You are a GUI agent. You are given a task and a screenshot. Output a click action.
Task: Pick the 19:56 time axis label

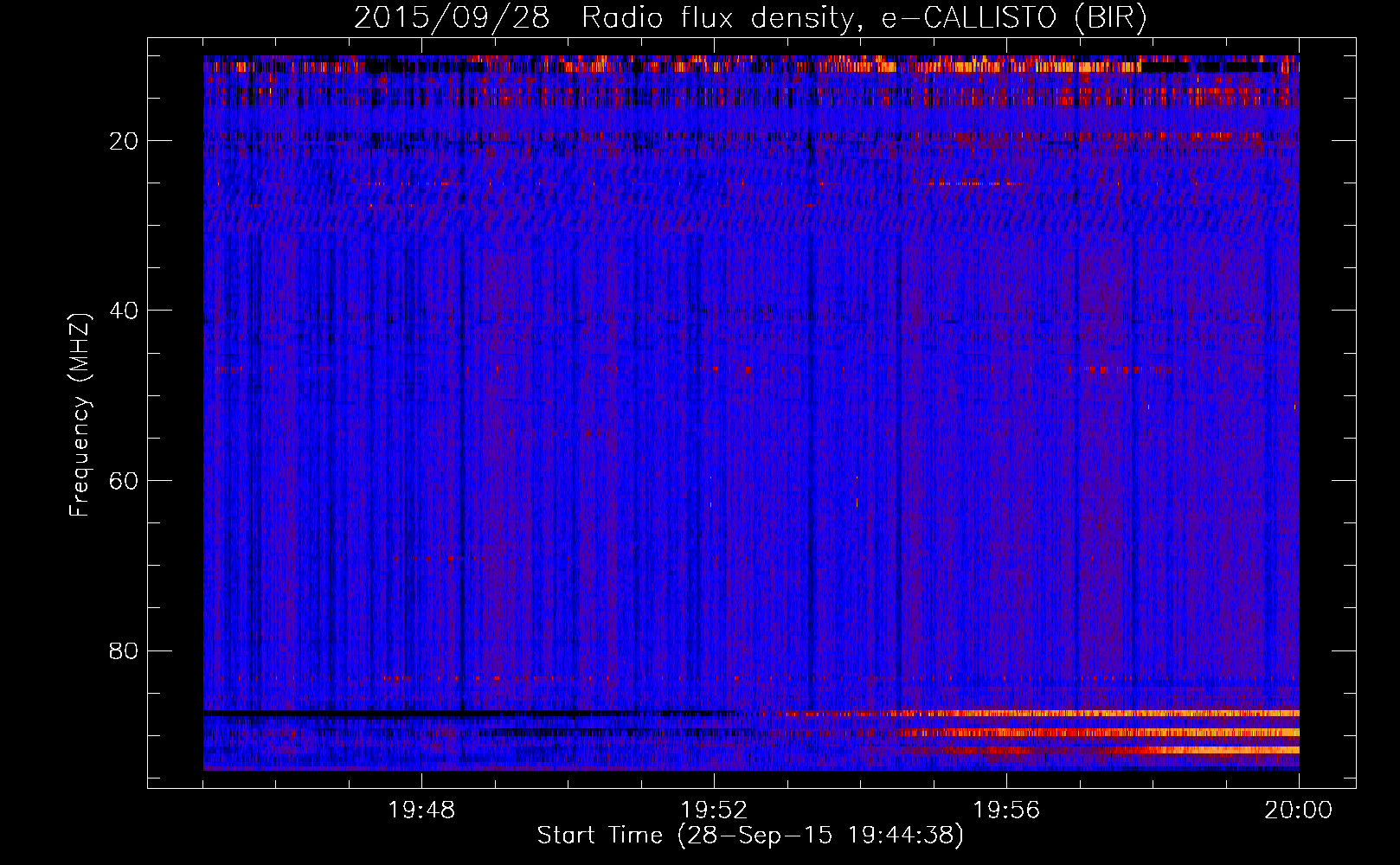point(1006,811)
